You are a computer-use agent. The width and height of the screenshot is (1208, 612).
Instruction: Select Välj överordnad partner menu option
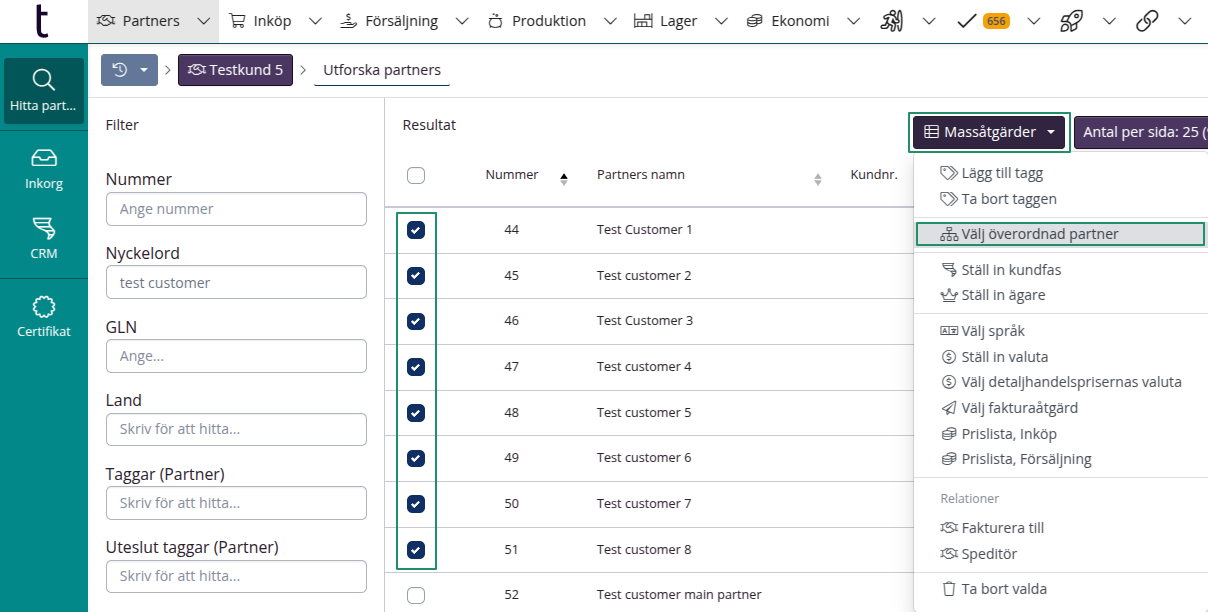1040,234
